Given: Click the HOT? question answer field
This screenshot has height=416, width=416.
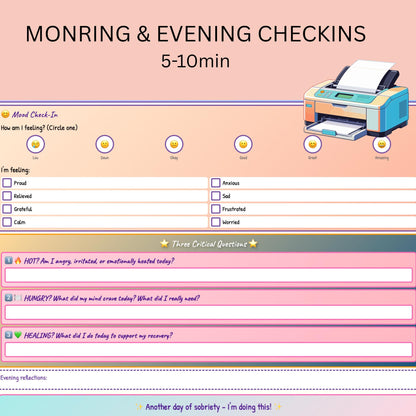Looking at the screenshot, I should 209,275.
